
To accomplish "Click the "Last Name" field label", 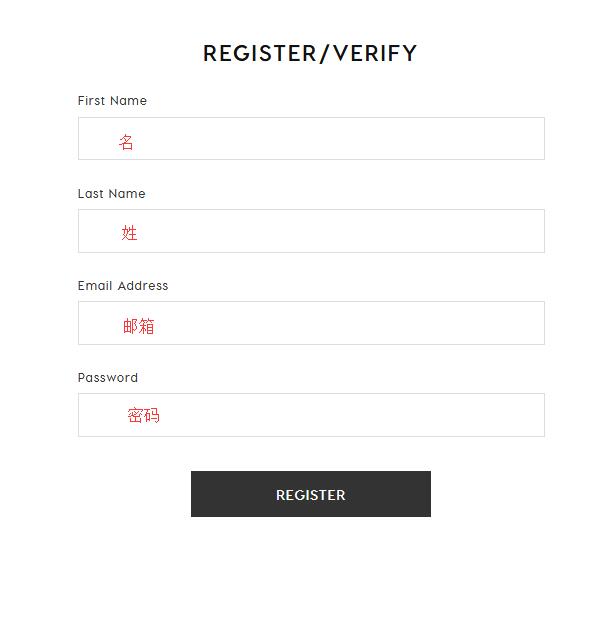I will (x=112, y=194).
